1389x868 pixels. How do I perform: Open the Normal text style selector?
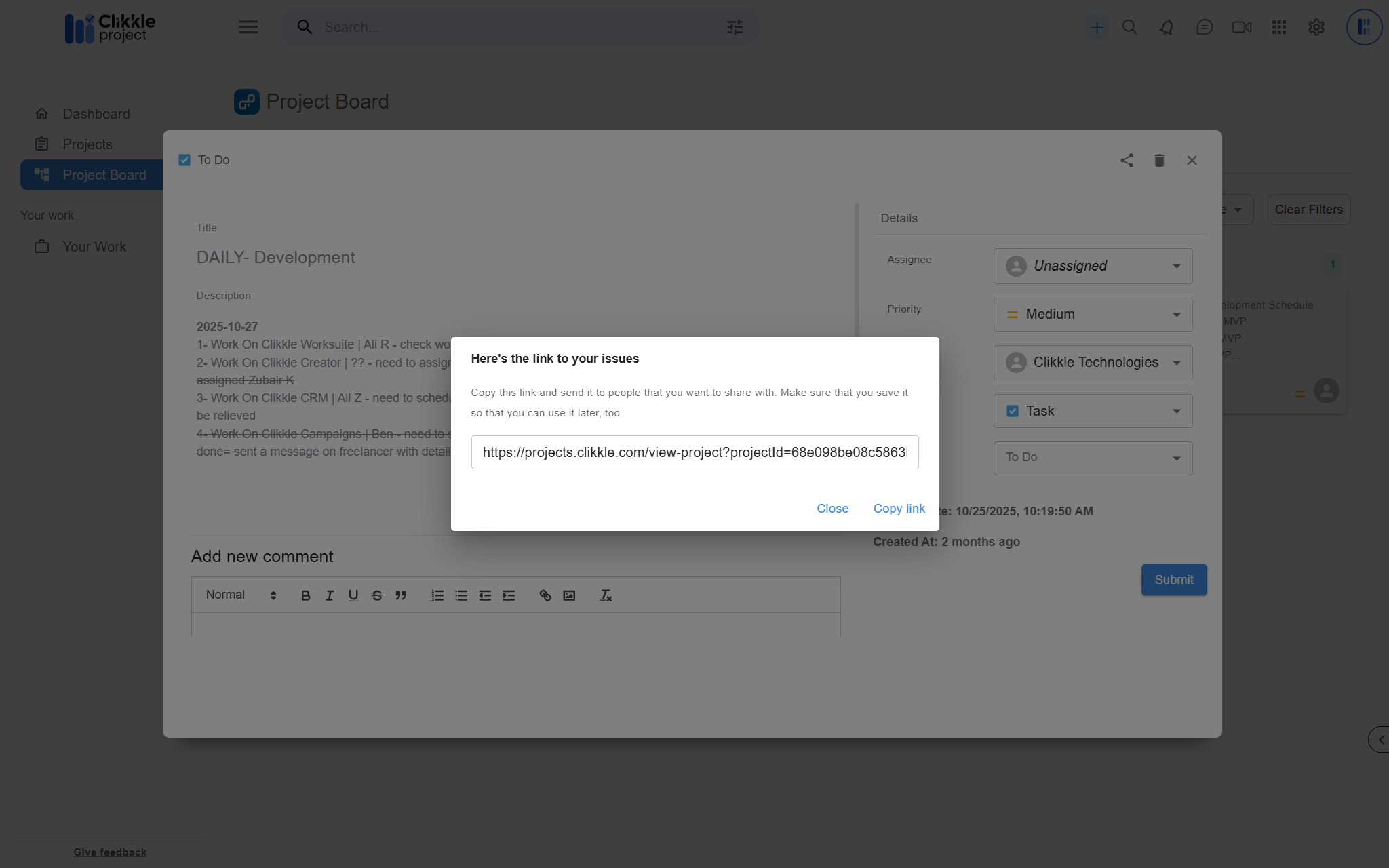[241, 595]
